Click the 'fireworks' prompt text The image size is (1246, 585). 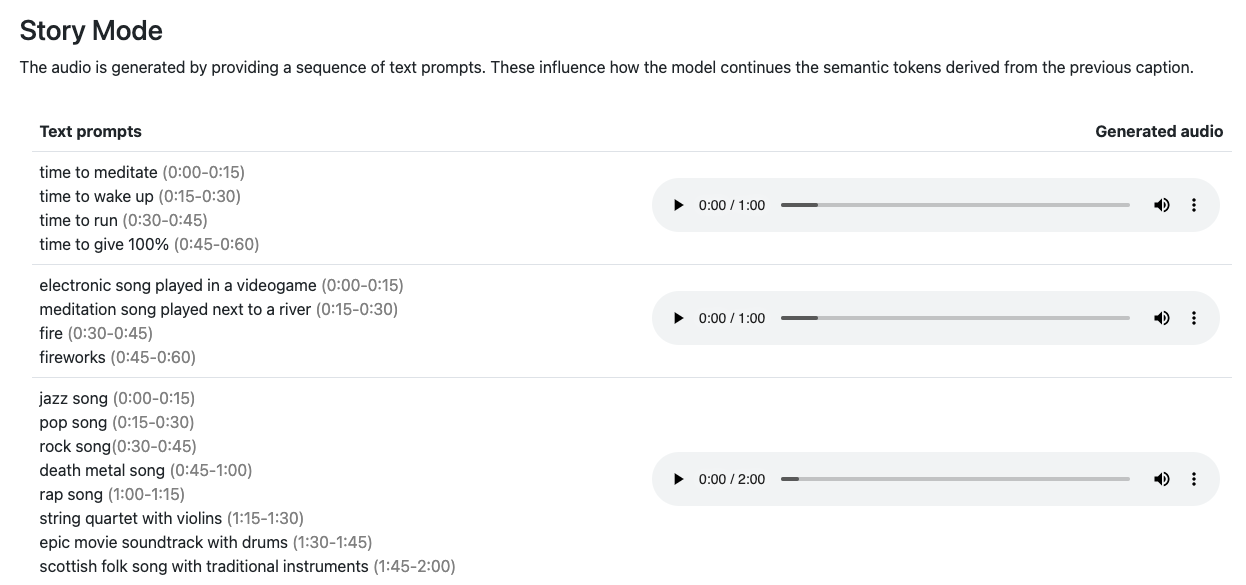[x=72, y=357]
